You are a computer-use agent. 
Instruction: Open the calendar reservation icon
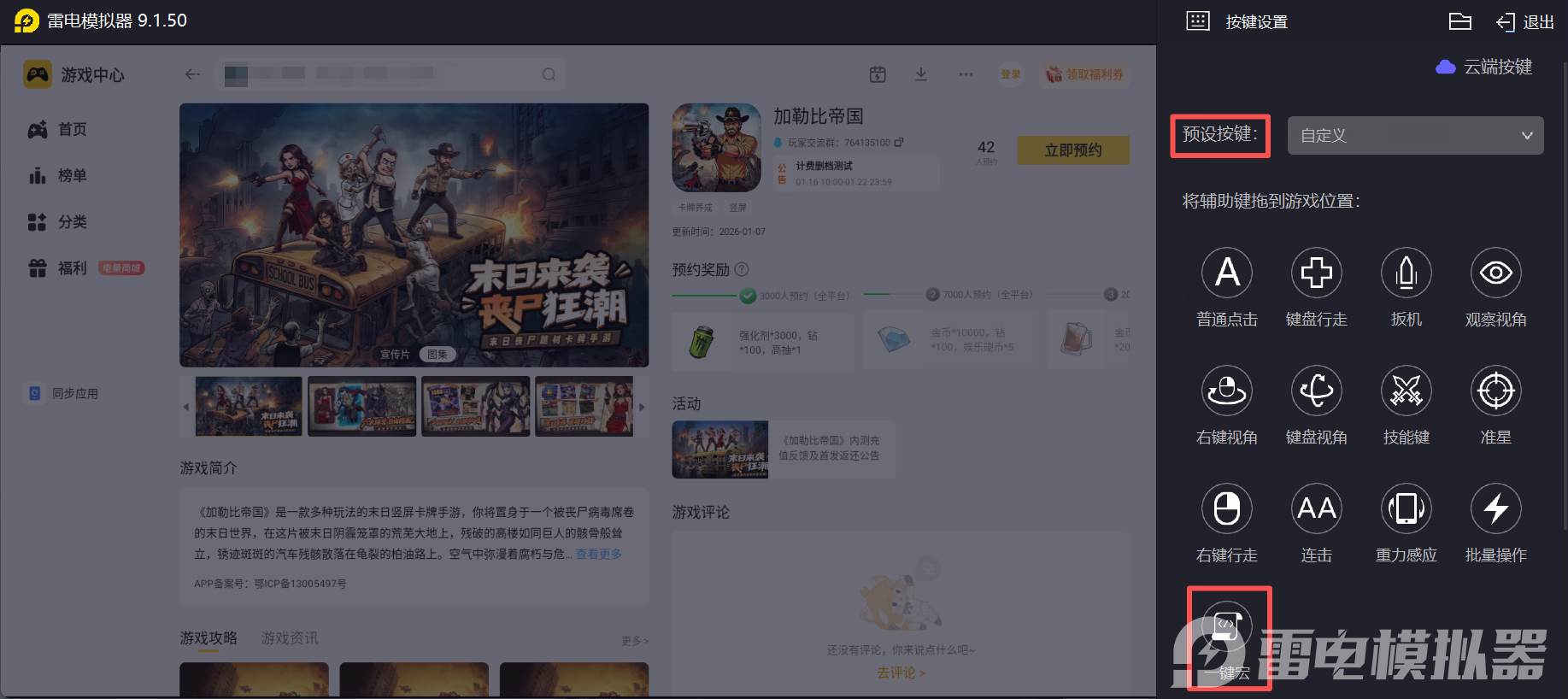(878, 74)
